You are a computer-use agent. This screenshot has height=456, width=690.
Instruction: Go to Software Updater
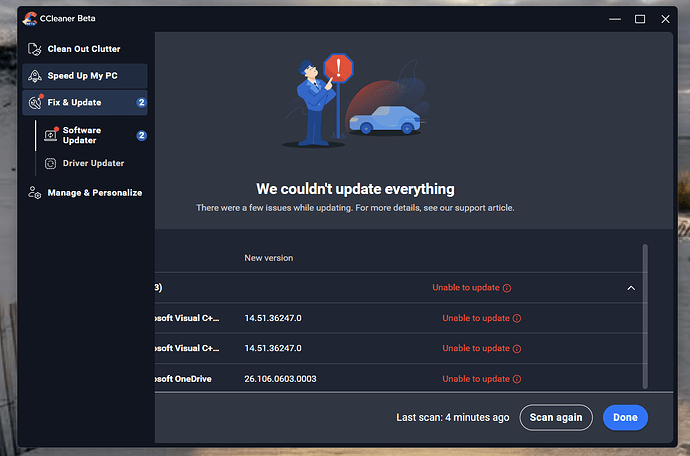(95, 135)
